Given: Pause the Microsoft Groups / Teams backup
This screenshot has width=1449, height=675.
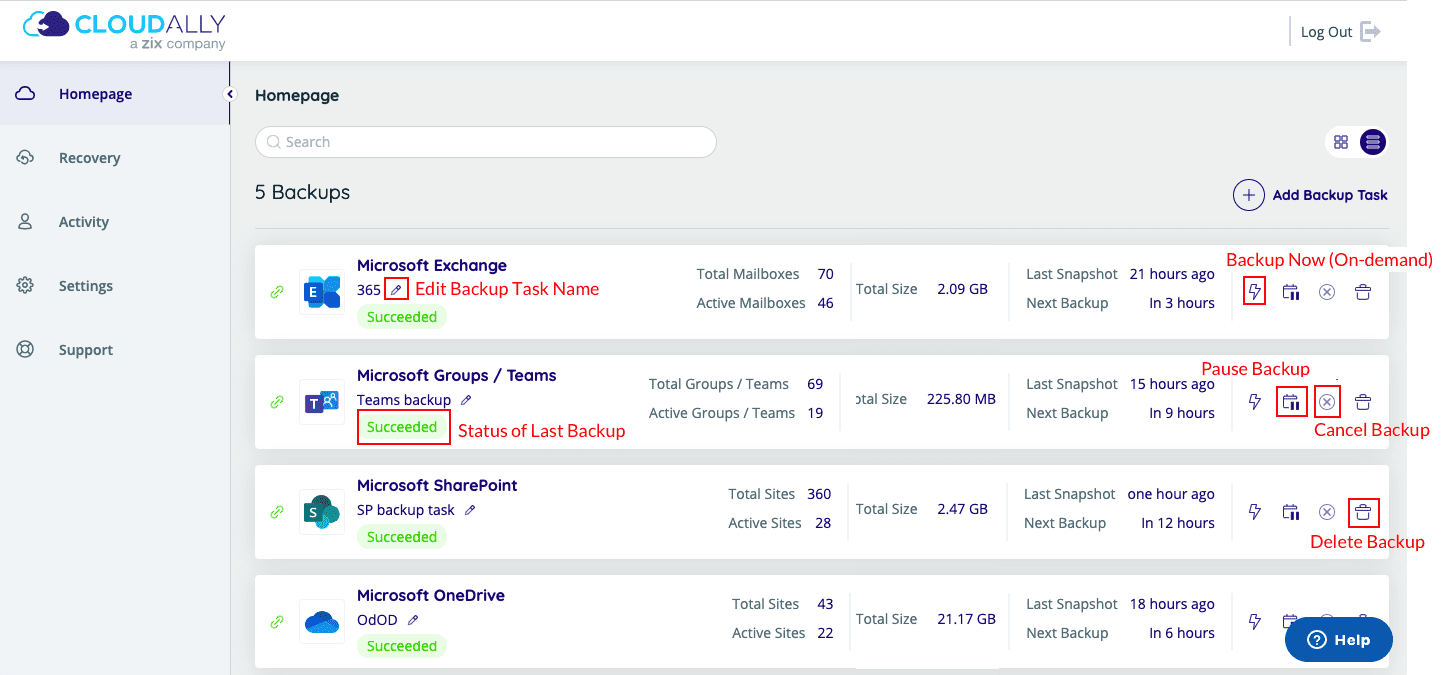Looking at the screenshot, I should (x=1291, y=402).
